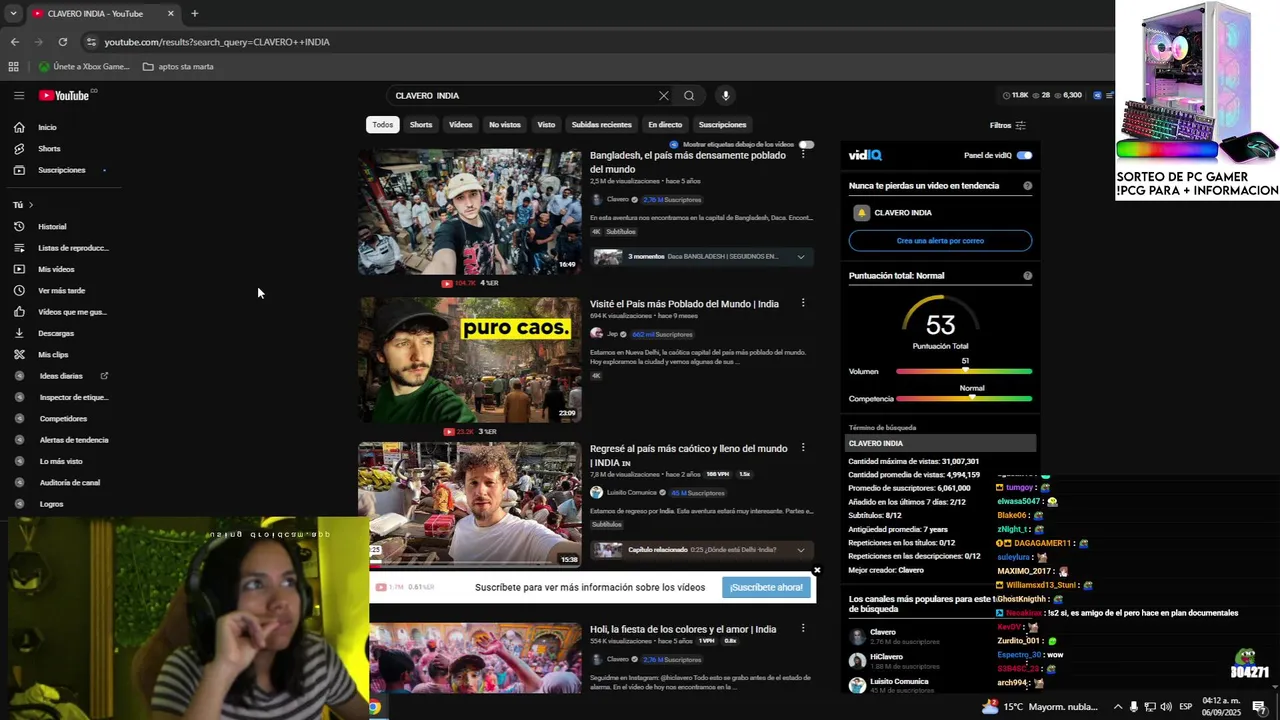
Task: Open vidIQ Ideas diarias
Action: click(60, 376)
